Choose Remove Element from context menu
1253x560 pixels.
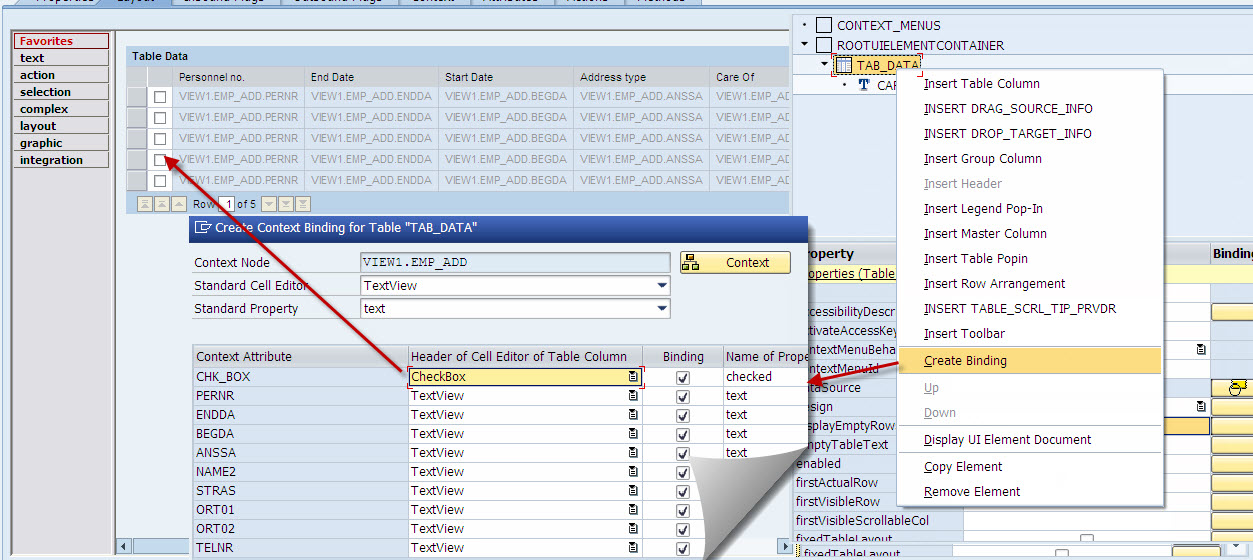(x=972, y=492)
